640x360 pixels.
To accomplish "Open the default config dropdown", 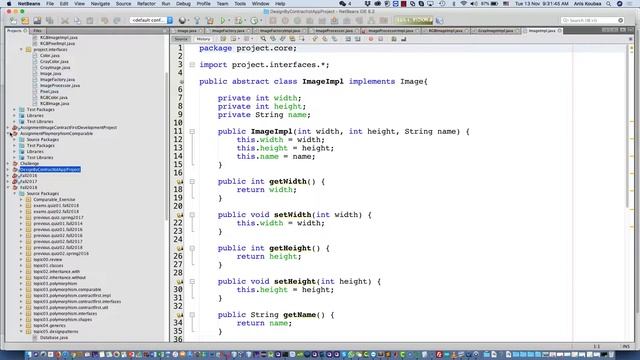I will point(151,20).
